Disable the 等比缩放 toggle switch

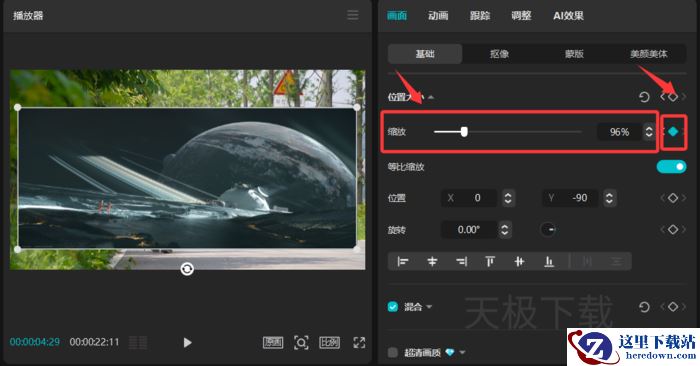click(671, 166)
